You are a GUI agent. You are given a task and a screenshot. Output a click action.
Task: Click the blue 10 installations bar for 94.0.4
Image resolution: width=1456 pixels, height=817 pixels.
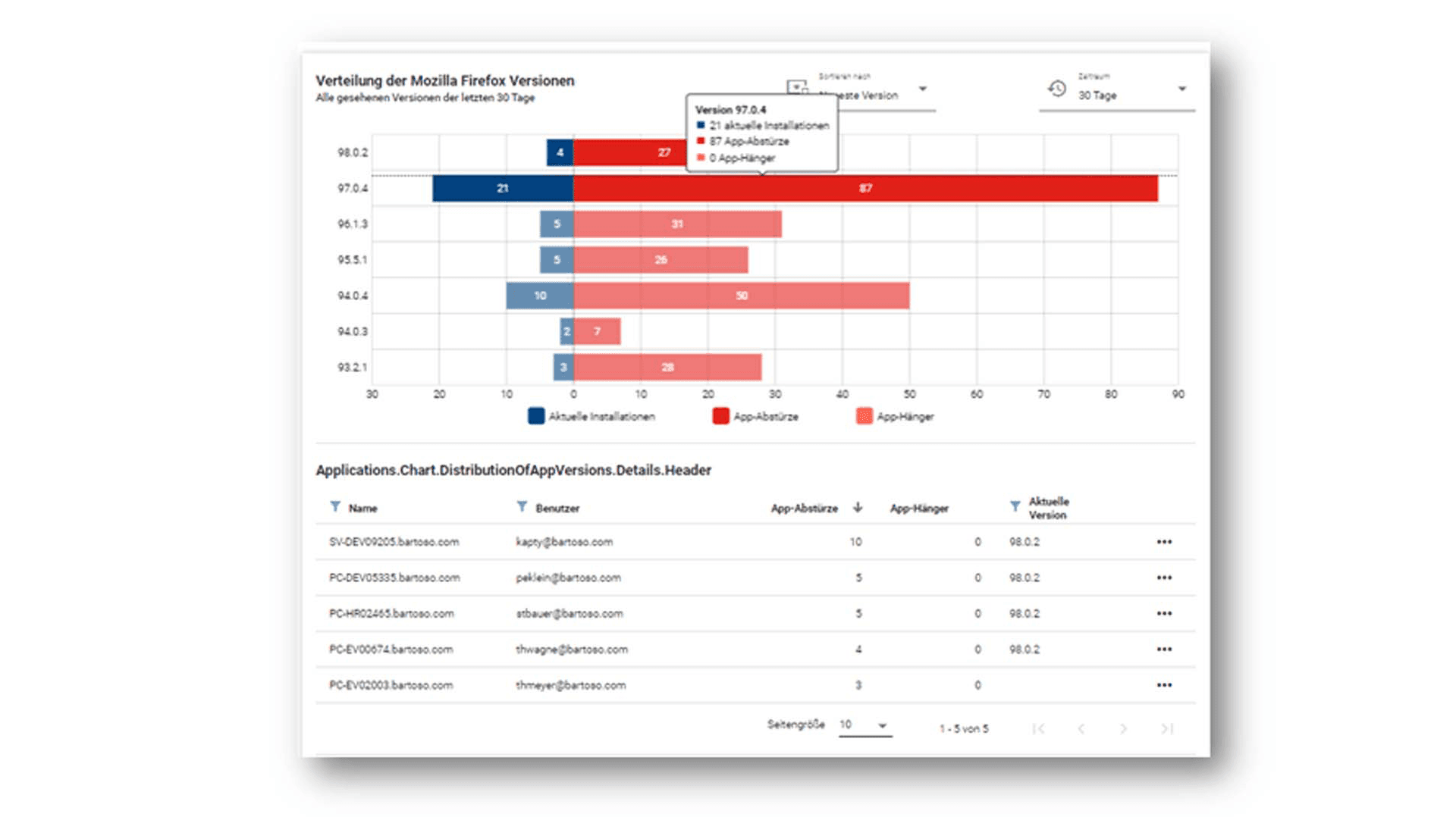click(x=540, y=296)
